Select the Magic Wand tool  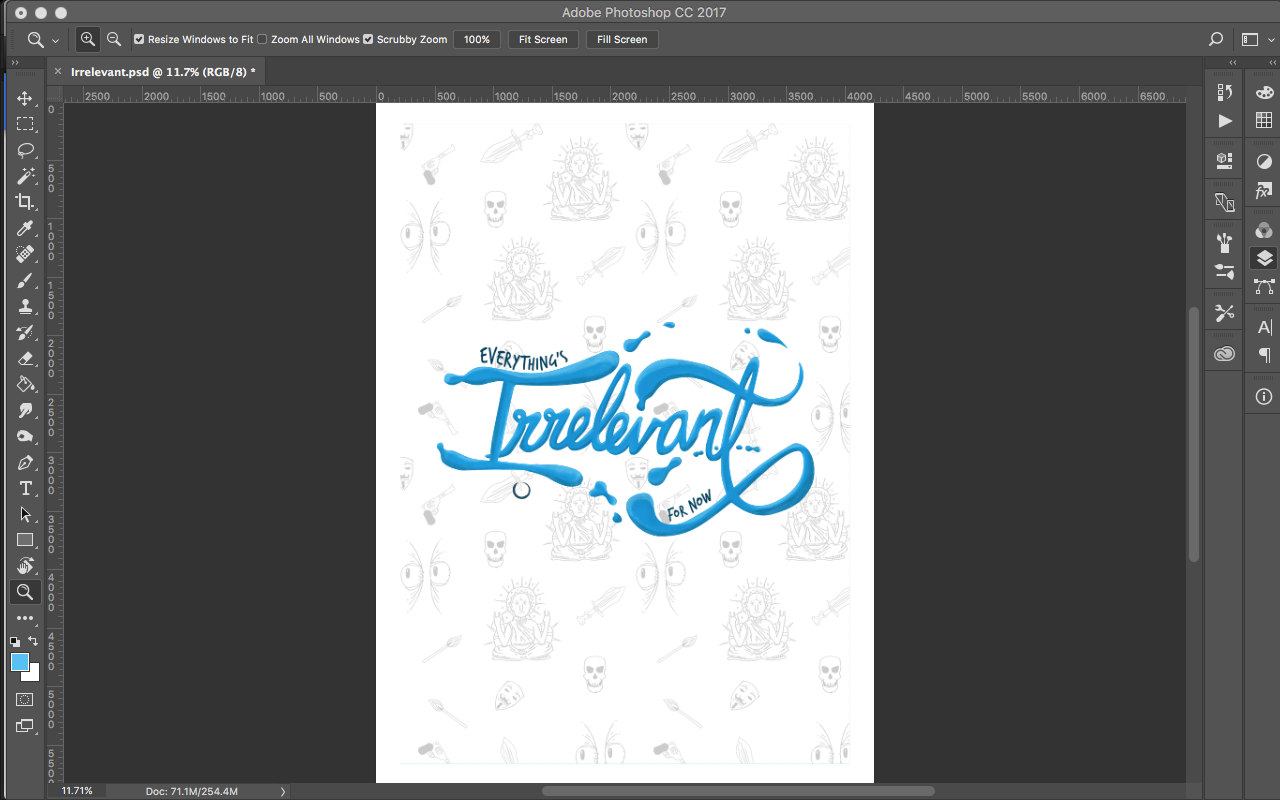[25, 176]
